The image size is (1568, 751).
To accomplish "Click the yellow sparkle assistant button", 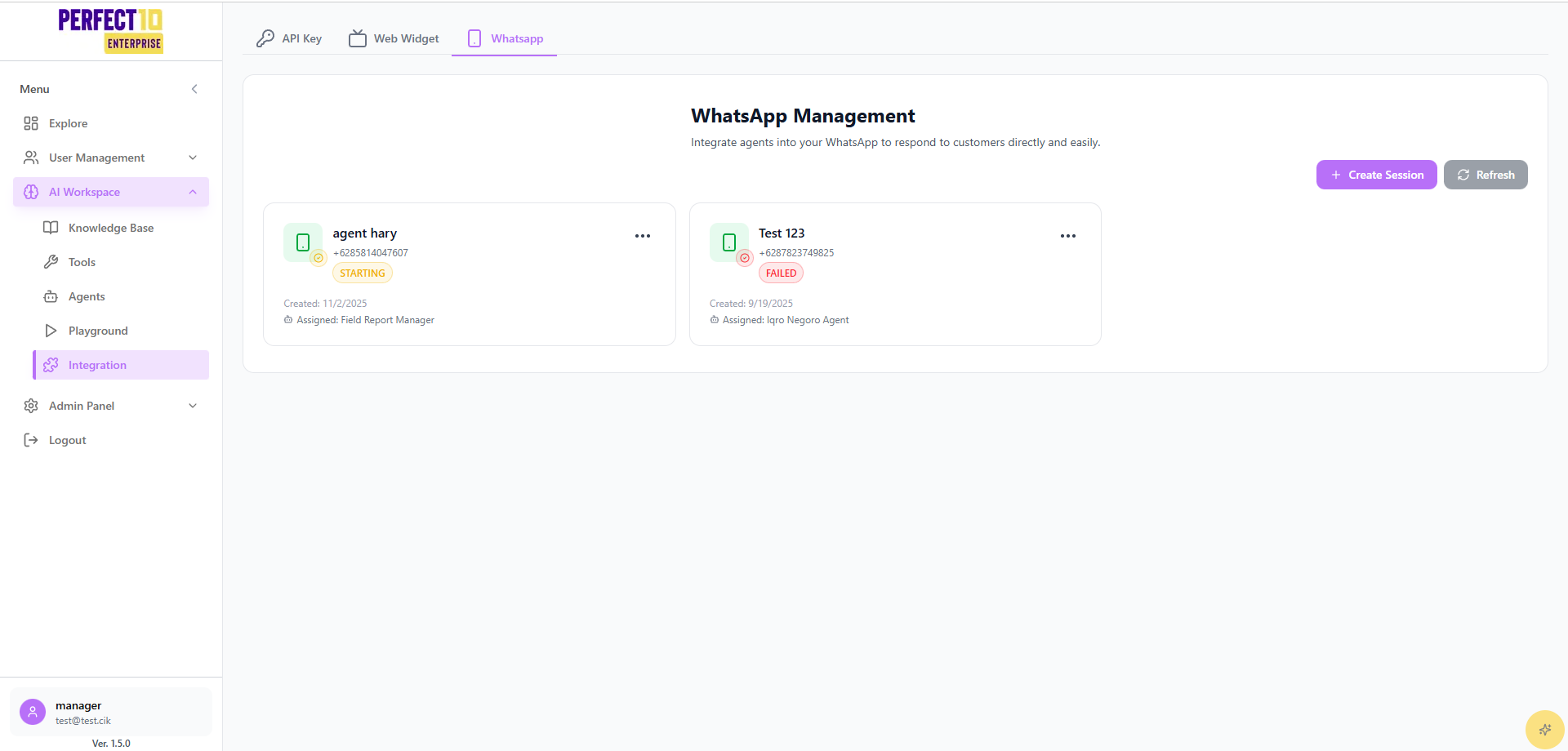I will pyautogui.click(x=1545, y=730).
